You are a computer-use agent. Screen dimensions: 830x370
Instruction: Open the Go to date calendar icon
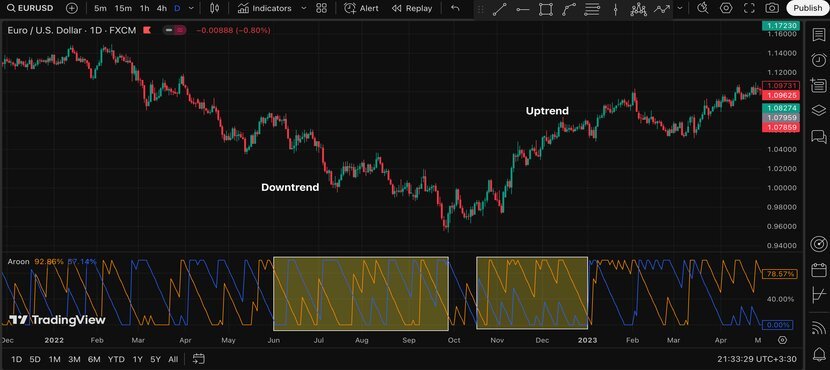click(x=199, y=359)
